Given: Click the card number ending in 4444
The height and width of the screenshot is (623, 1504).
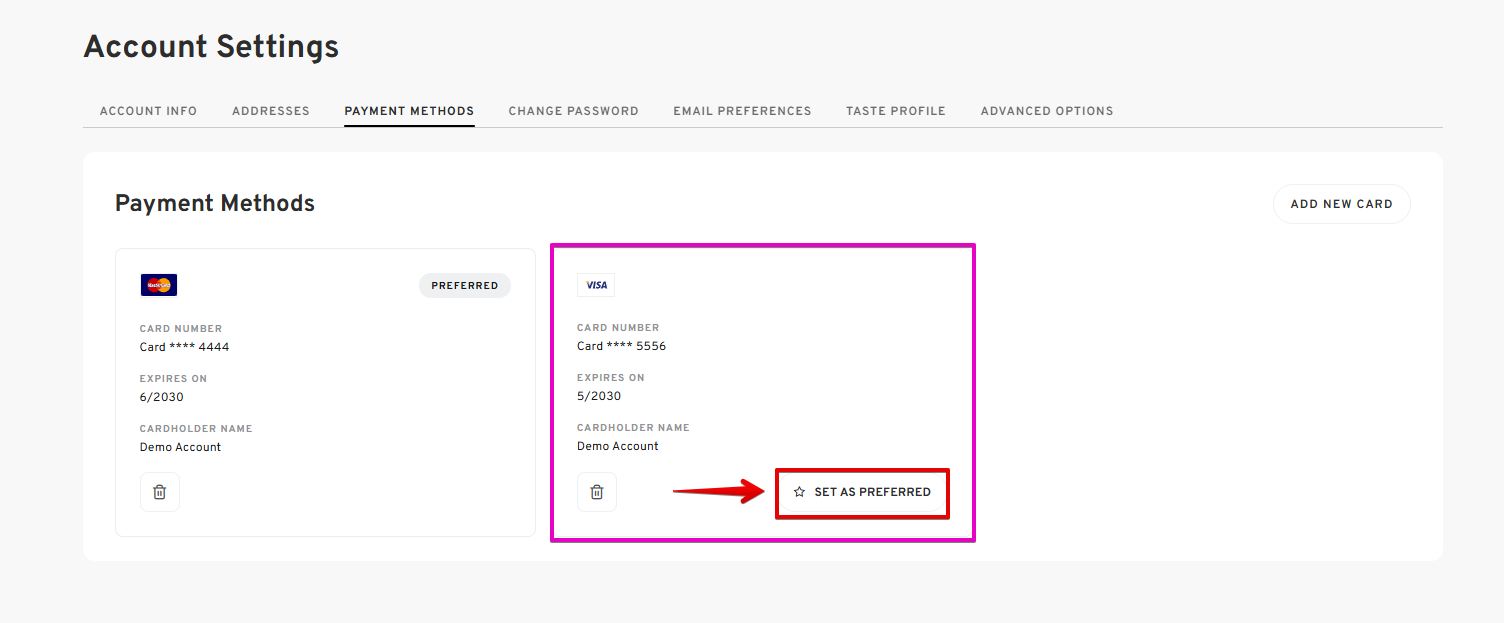Looking at the screenshot, I should coord(185,347).
